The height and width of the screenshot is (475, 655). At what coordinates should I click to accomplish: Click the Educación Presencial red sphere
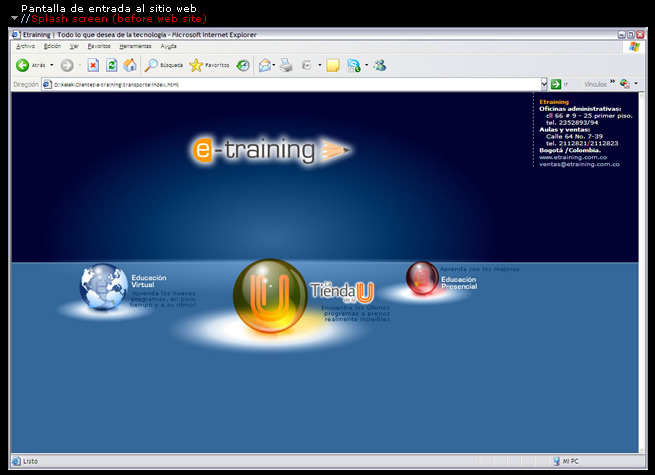(421, 278)
